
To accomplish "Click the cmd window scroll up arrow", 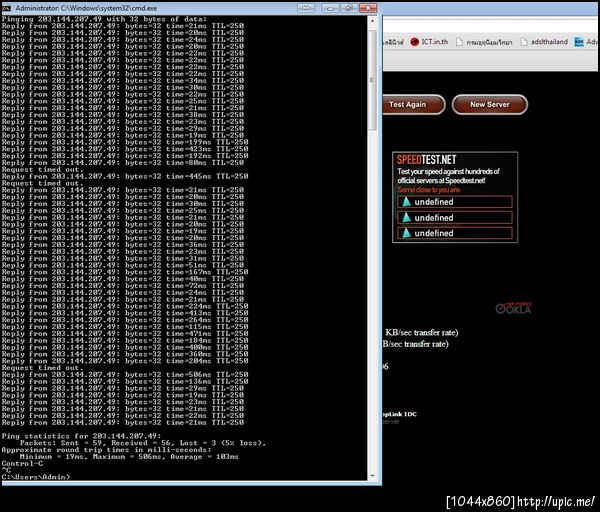I will point(373,21).
